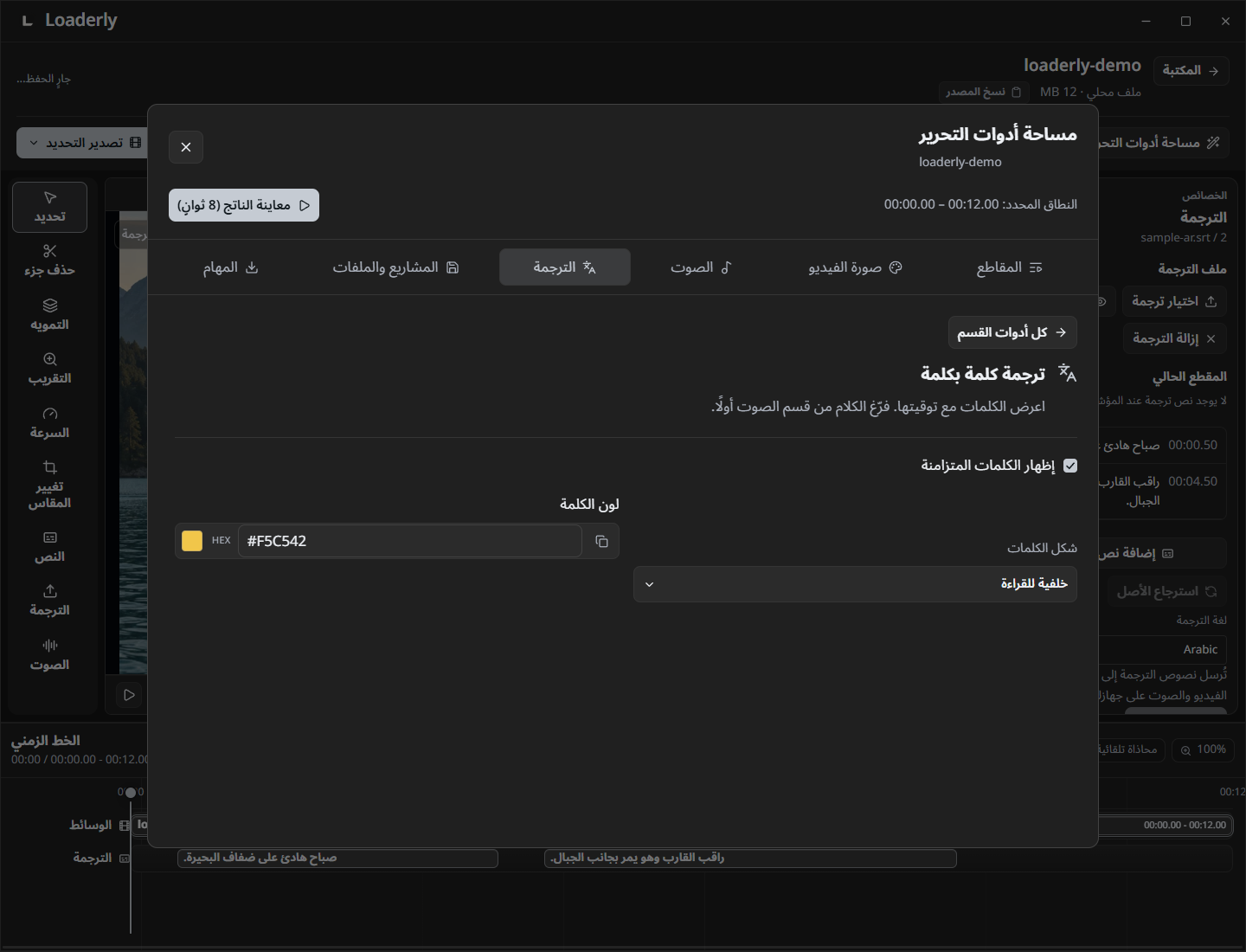Open the تصدير التحديد export dropdown
The image size is (1246, 952).
click(82, 143)
